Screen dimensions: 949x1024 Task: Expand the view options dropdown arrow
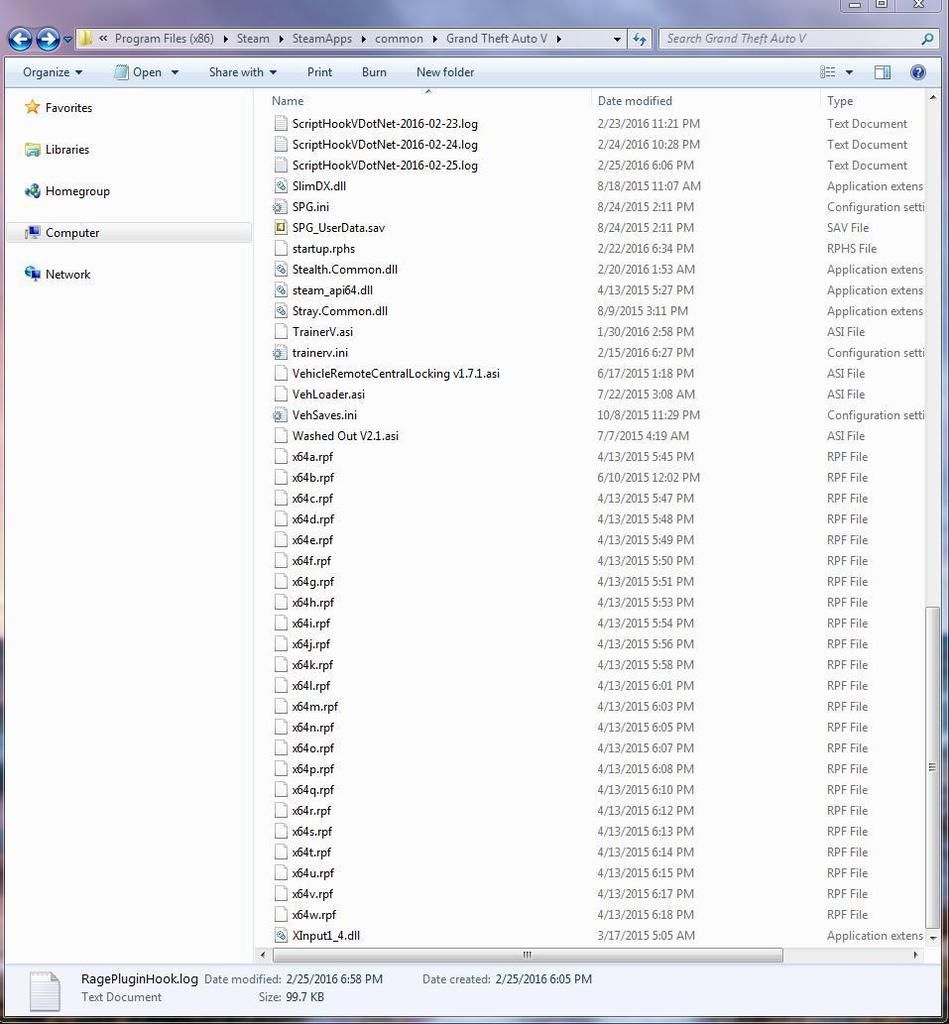849,72
